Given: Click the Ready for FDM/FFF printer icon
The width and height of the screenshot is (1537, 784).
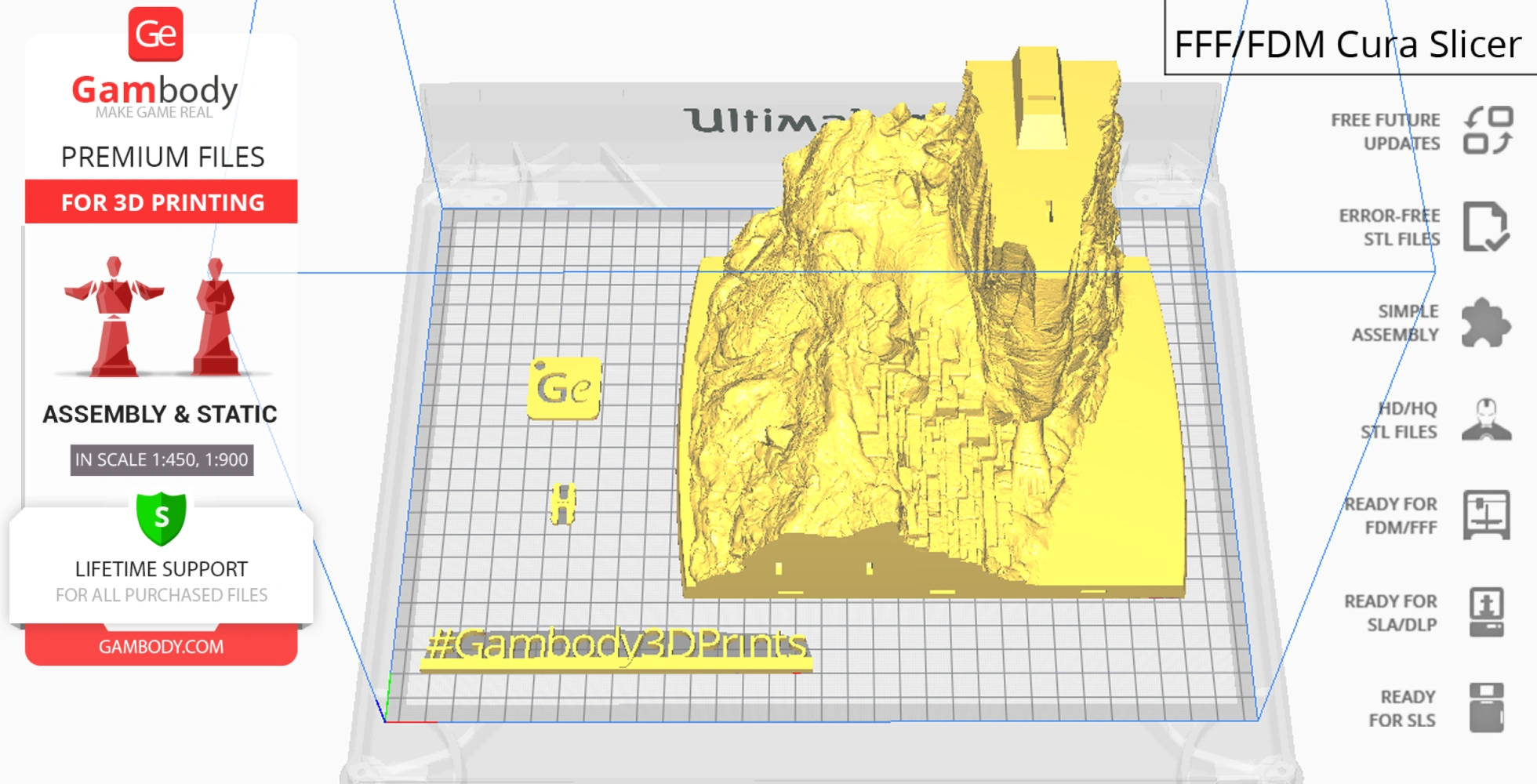Looking at the screenshot, I should (1486, 516).
